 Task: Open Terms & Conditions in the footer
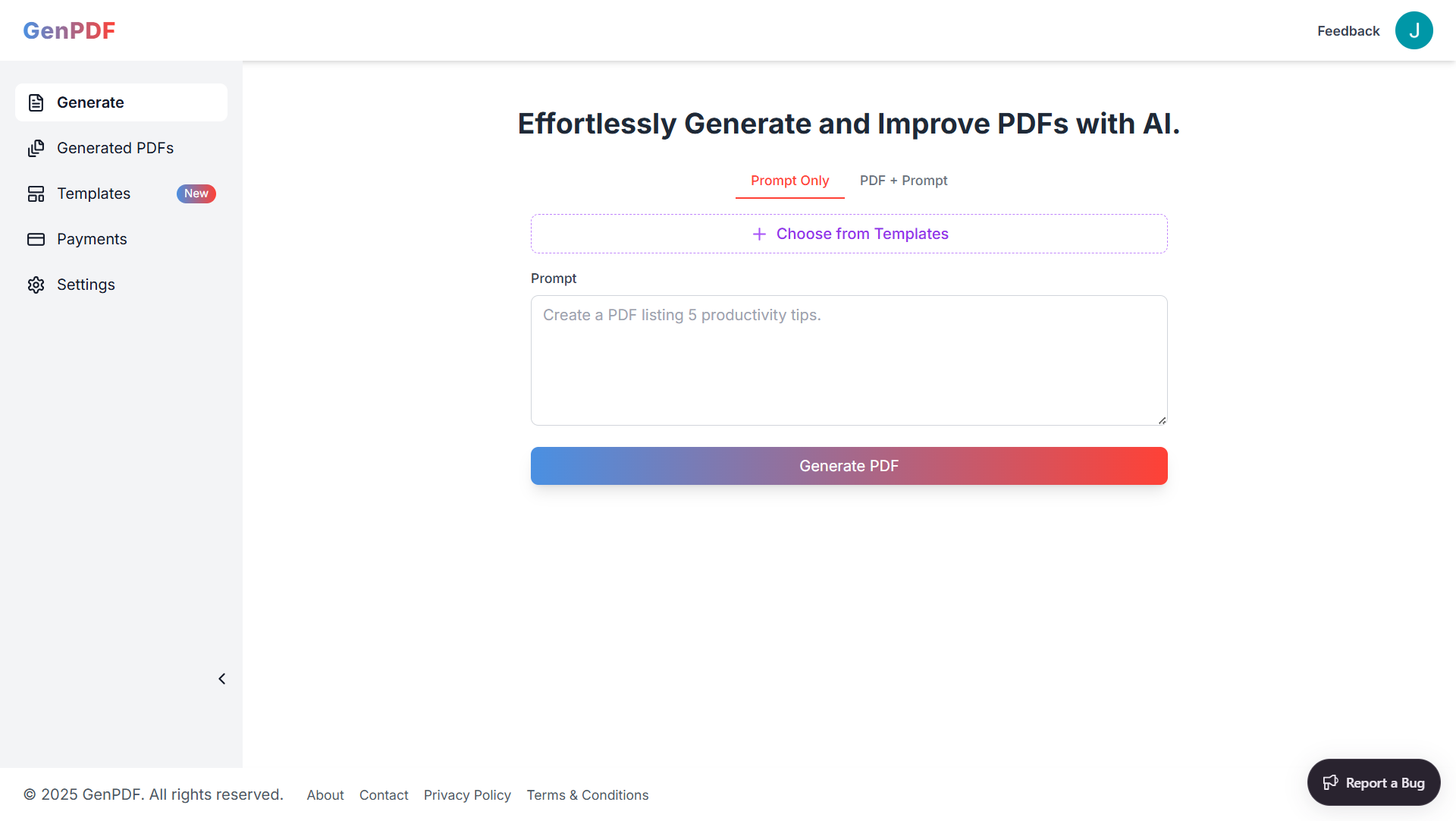click(x=588, y=794)
